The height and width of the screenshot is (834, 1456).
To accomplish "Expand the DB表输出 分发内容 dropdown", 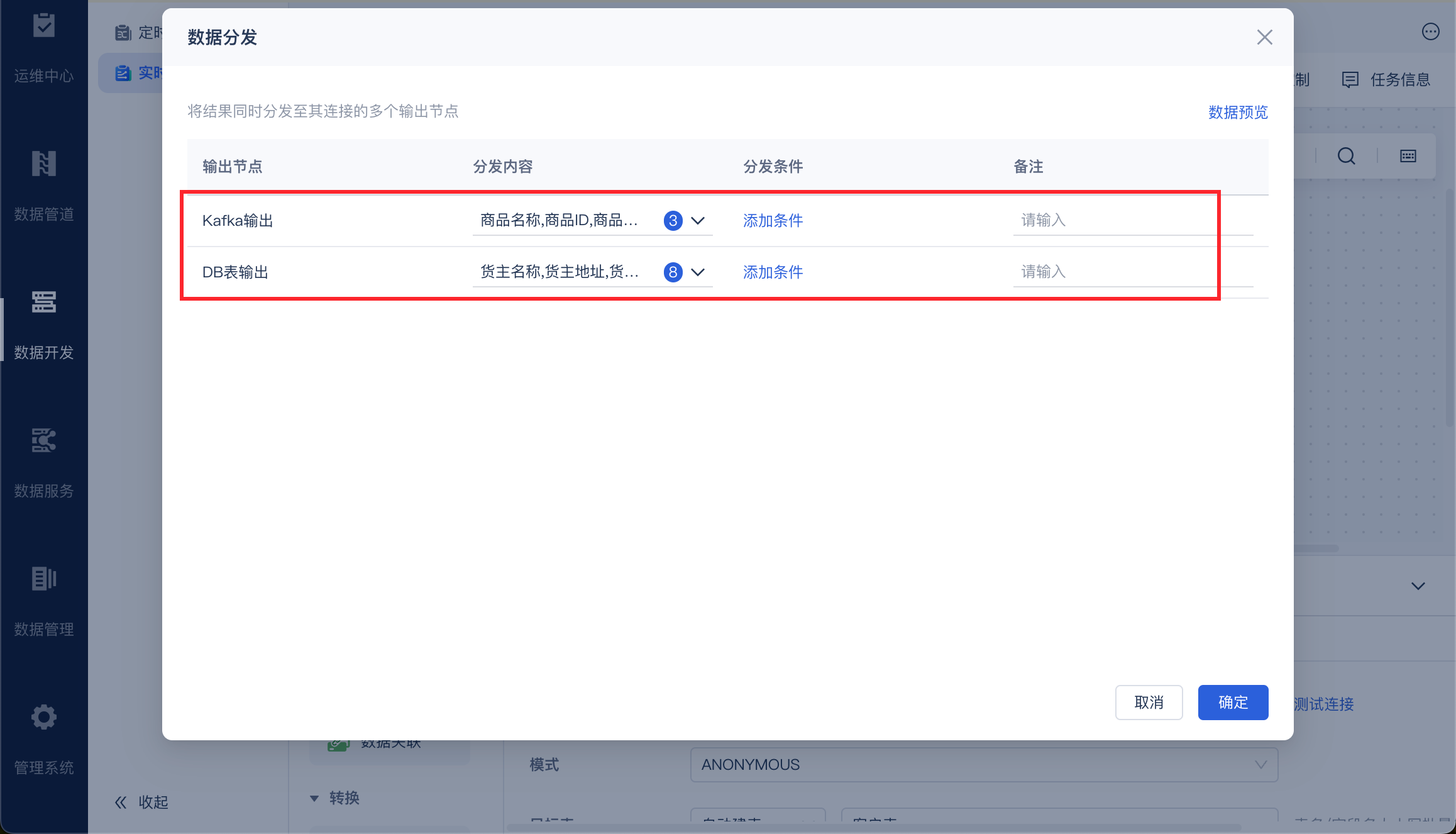I will click(697, 272).
